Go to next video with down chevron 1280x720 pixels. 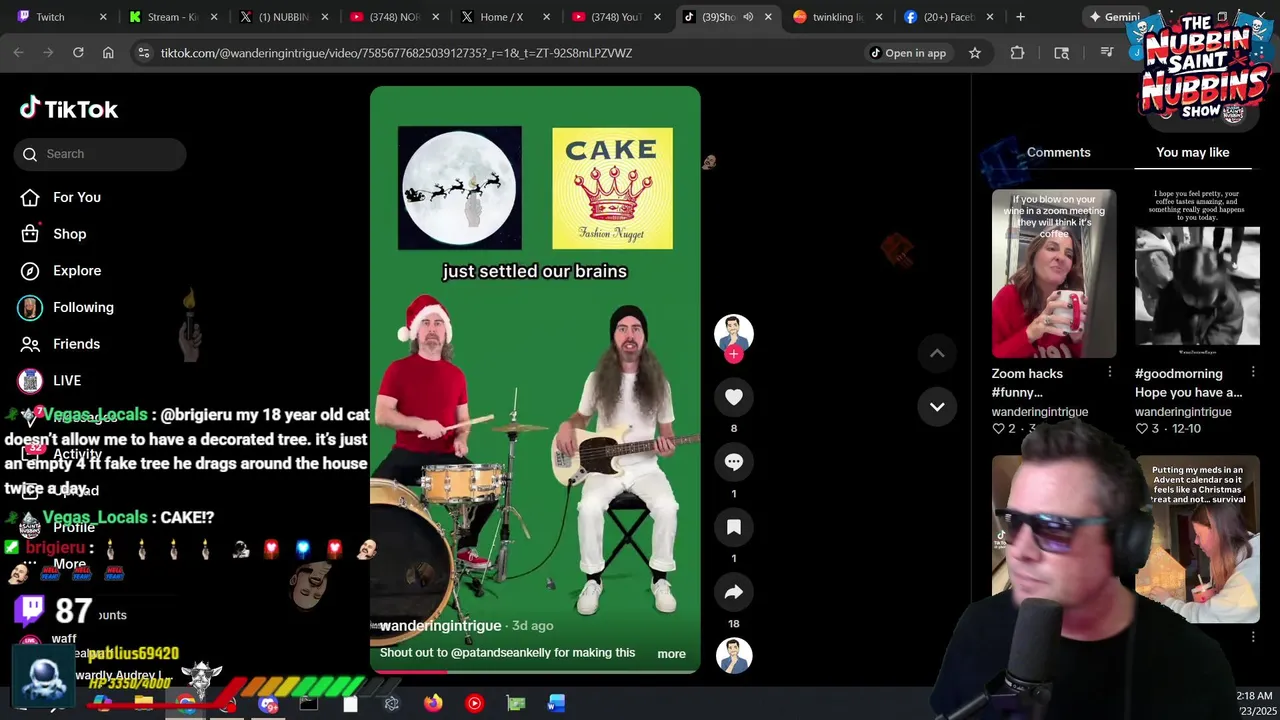937,407
